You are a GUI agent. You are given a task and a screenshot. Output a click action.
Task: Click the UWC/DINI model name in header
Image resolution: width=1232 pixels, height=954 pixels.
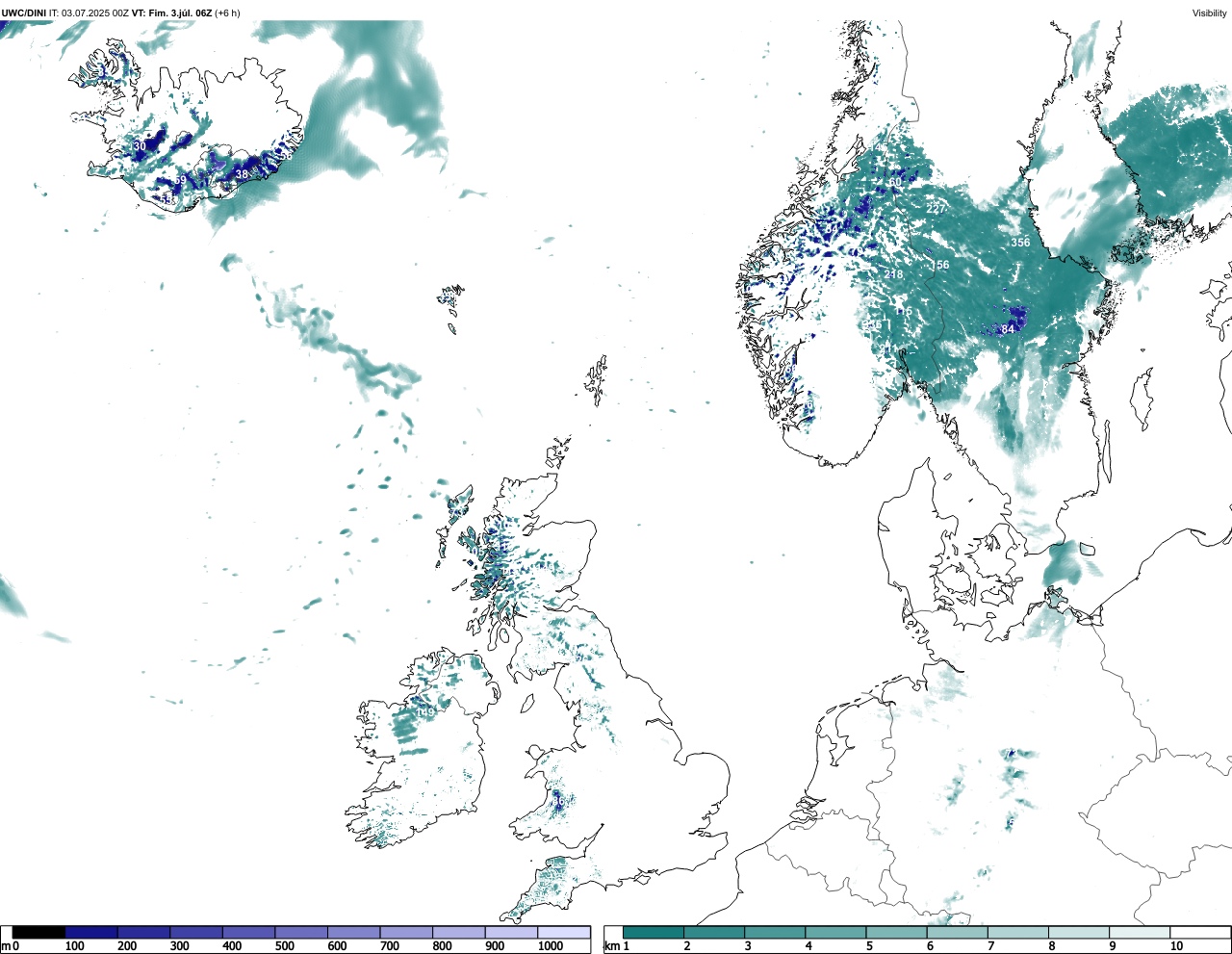pos(23,13)
